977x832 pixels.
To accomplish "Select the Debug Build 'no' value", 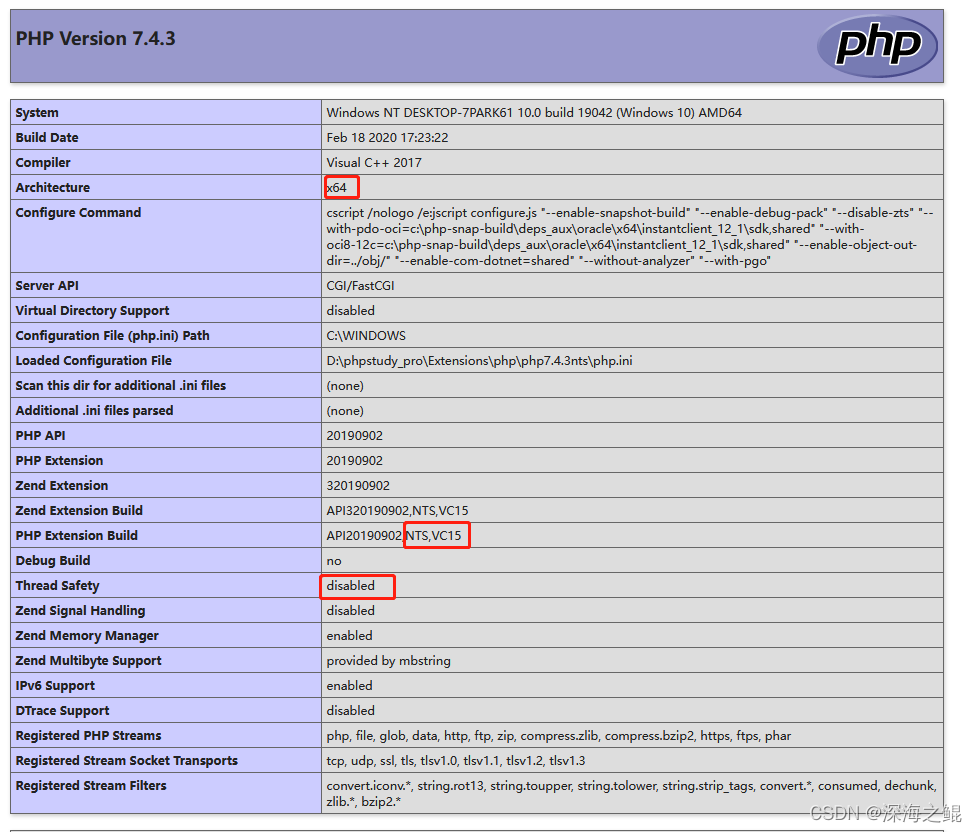I will click(x=334, y=561).
